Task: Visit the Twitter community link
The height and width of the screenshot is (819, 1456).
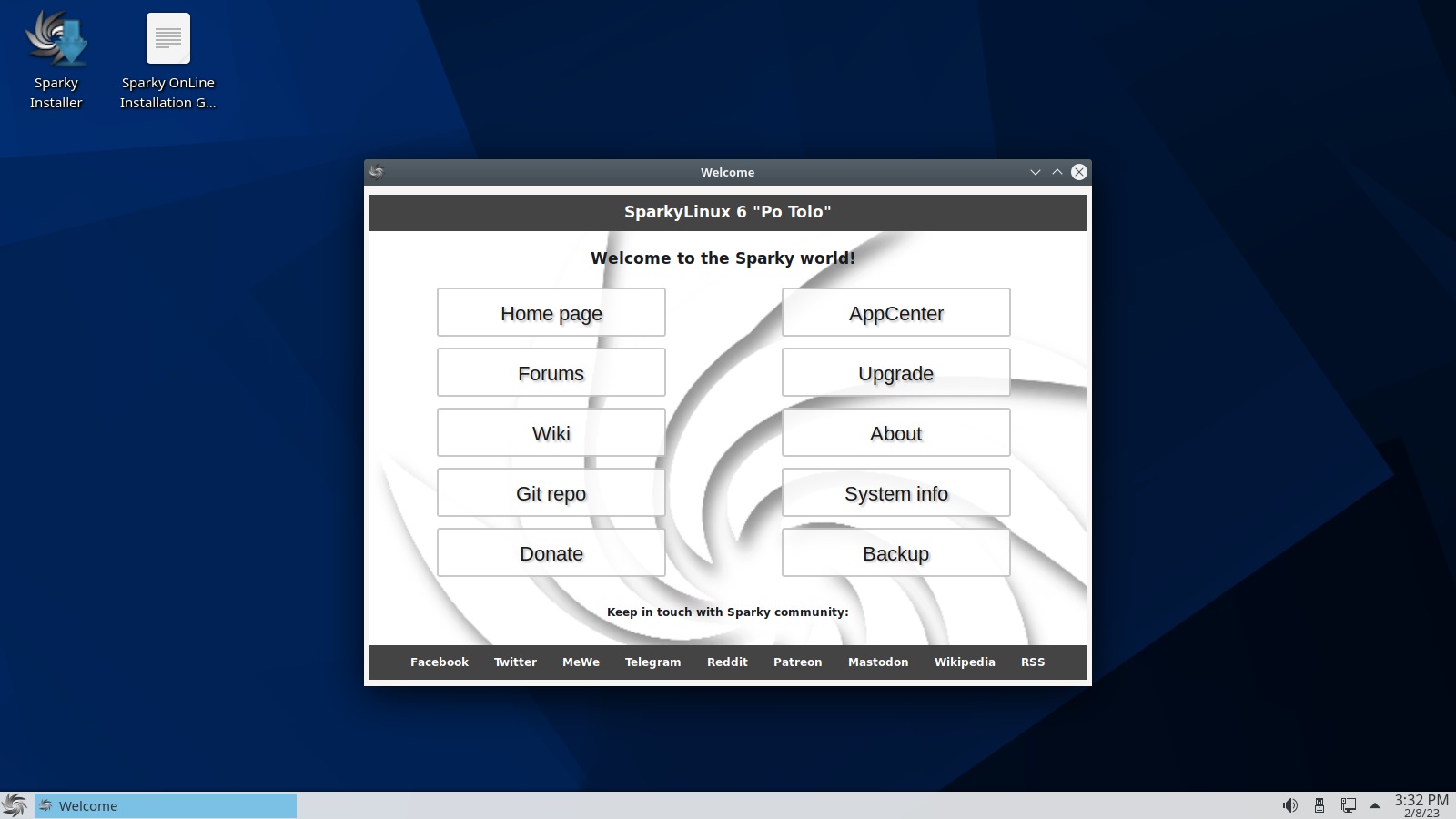Action: coord(515,662)
